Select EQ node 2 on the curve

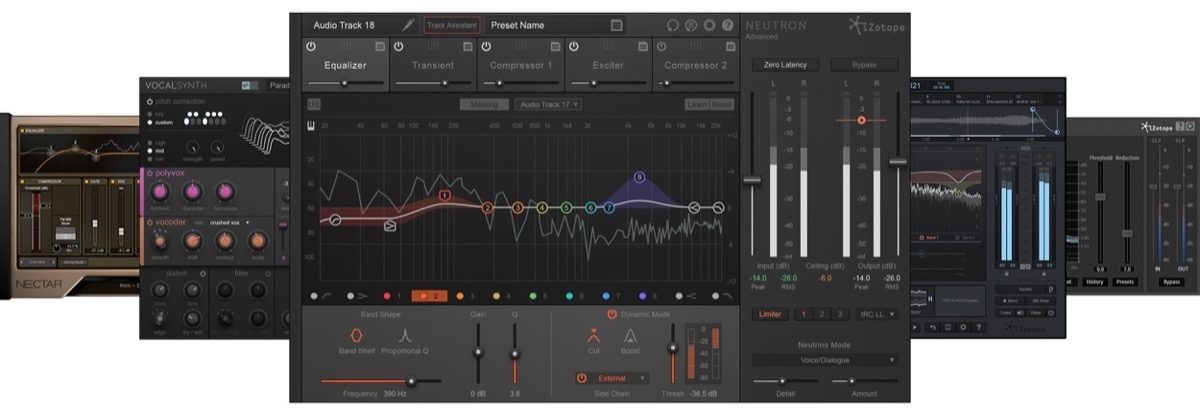coord(487,208)
